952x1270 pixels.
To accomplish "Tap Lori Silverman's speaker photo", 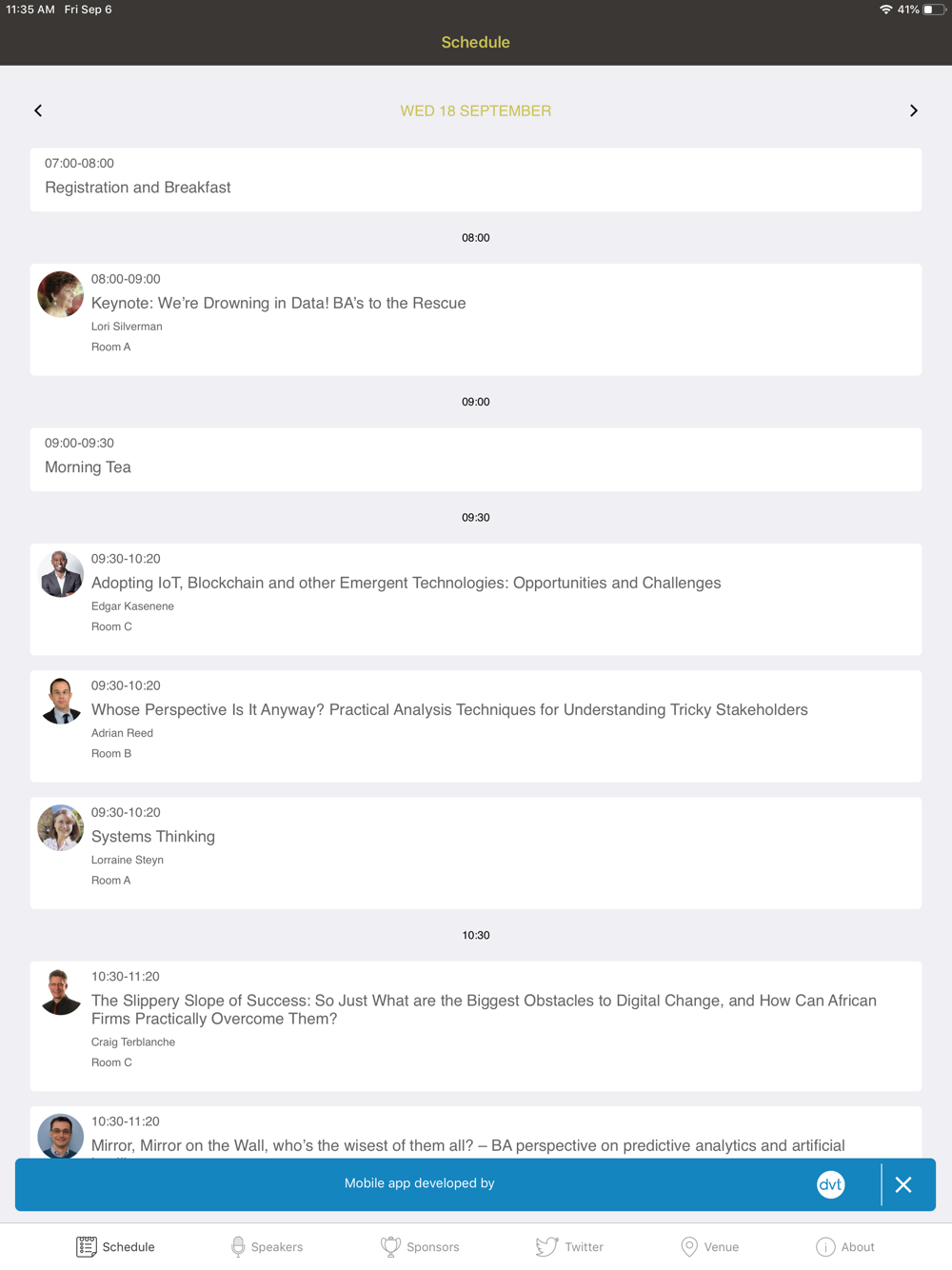I will click(60, 294).
